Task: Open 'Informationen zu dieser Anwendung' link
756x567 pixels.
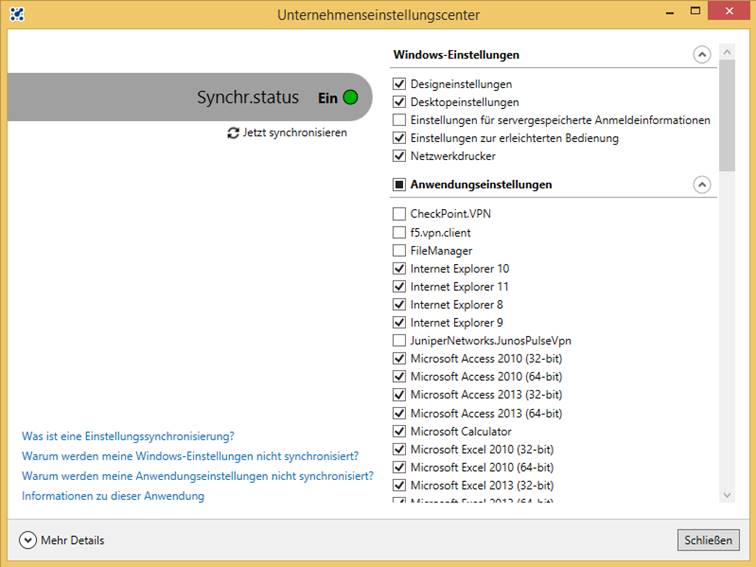Action: click(113, 496)
